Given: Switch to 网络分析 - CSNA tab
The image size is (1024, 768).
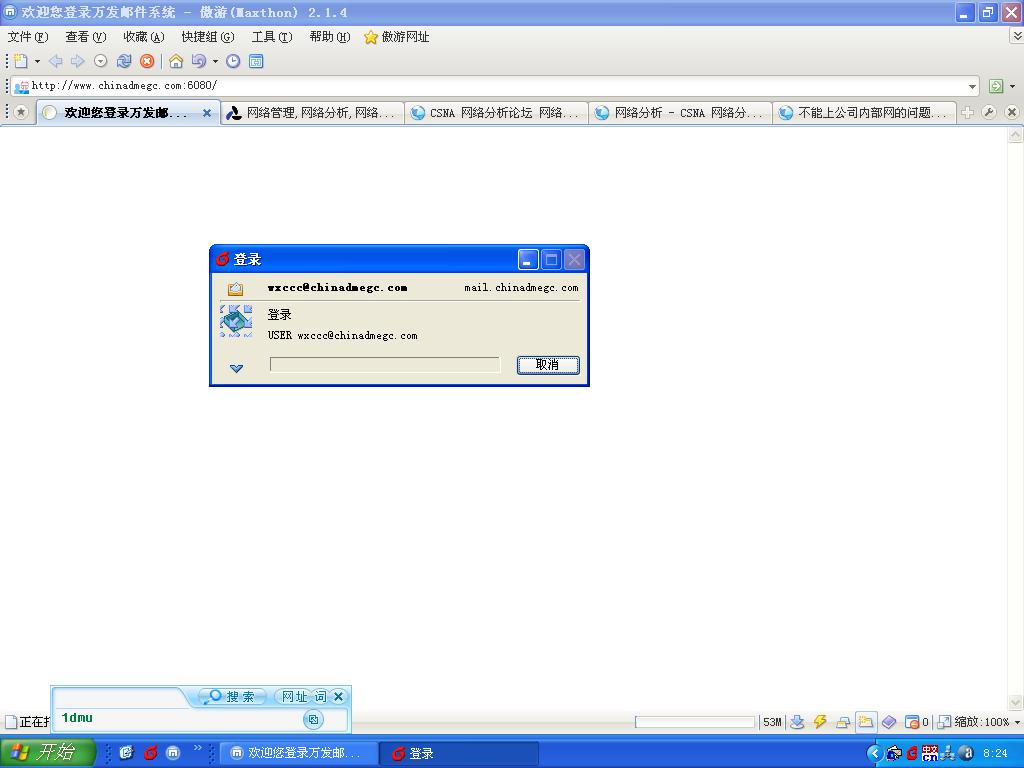Looking at the screenshot, I should 680,113.
